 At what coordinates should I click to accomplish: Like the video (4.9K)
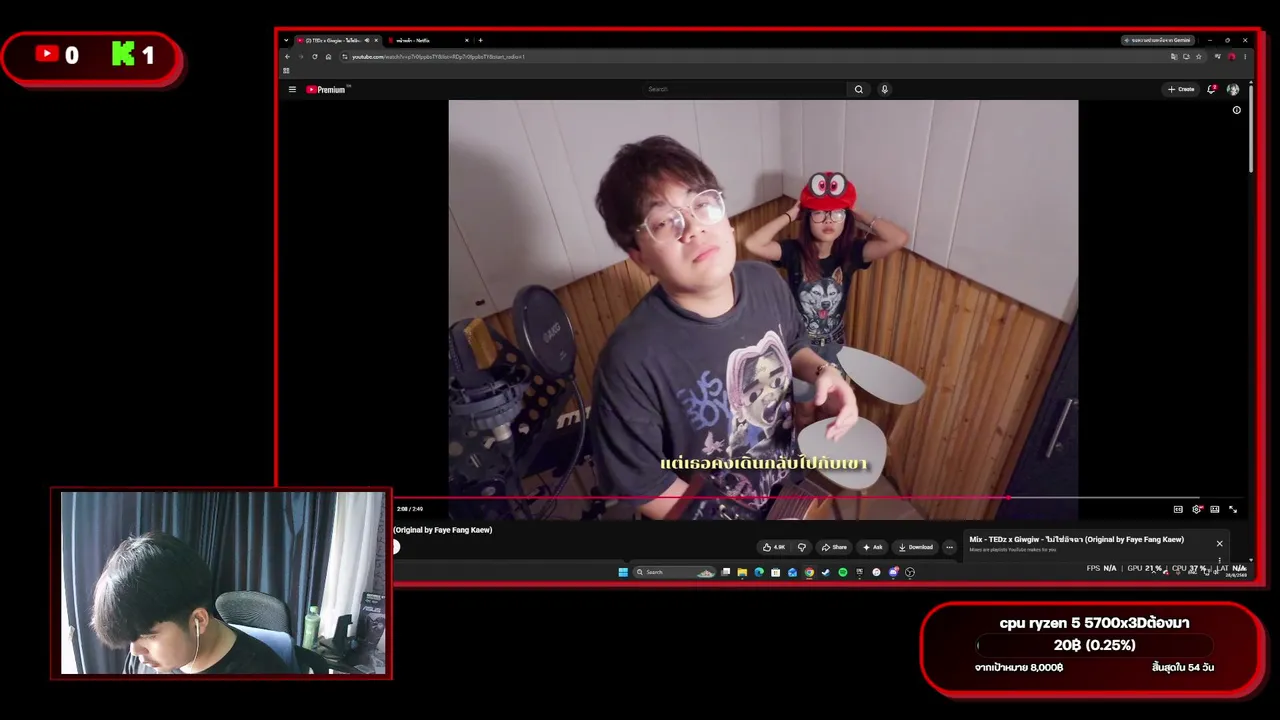tap(774, 547)
